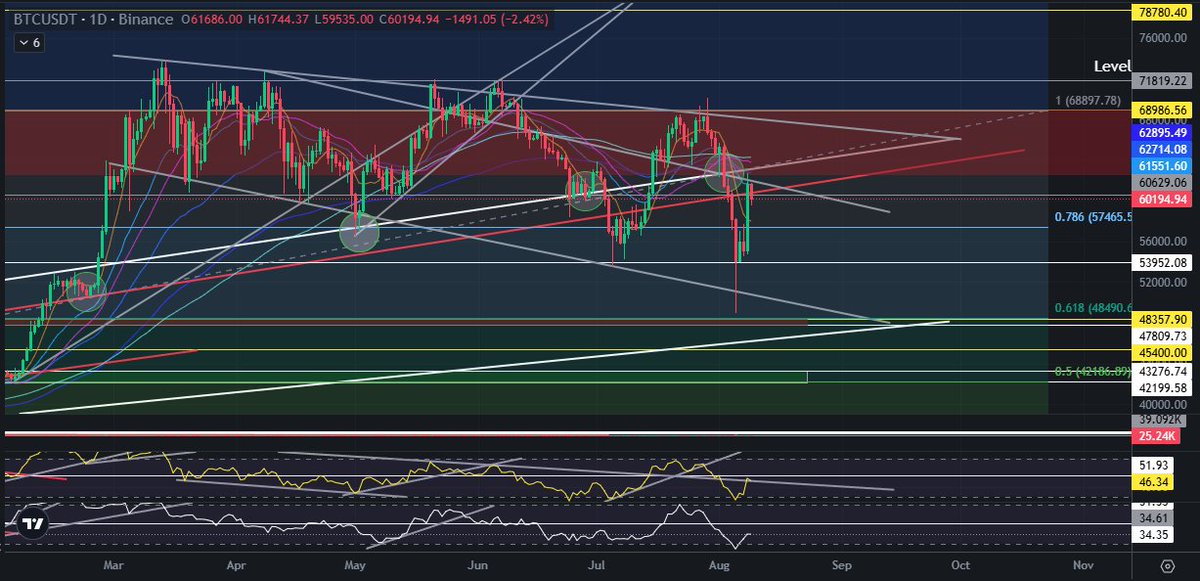This screenshot has height=581, width=1200.
Task: Click the Aug label on the time axis
Action: (x=719, y=565)
